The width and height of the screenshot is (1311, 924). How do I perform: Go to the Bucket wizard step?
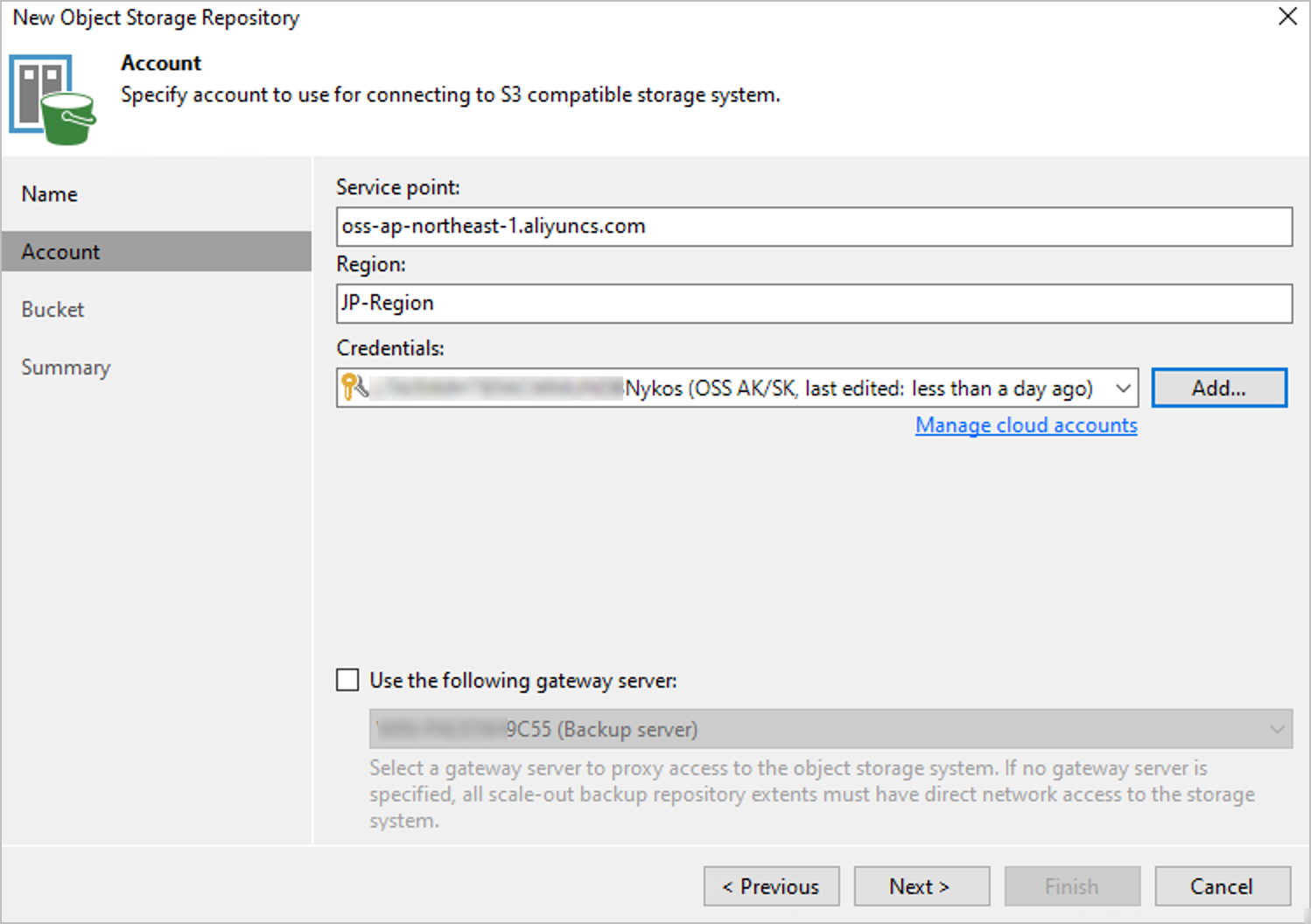click(53, 310)
